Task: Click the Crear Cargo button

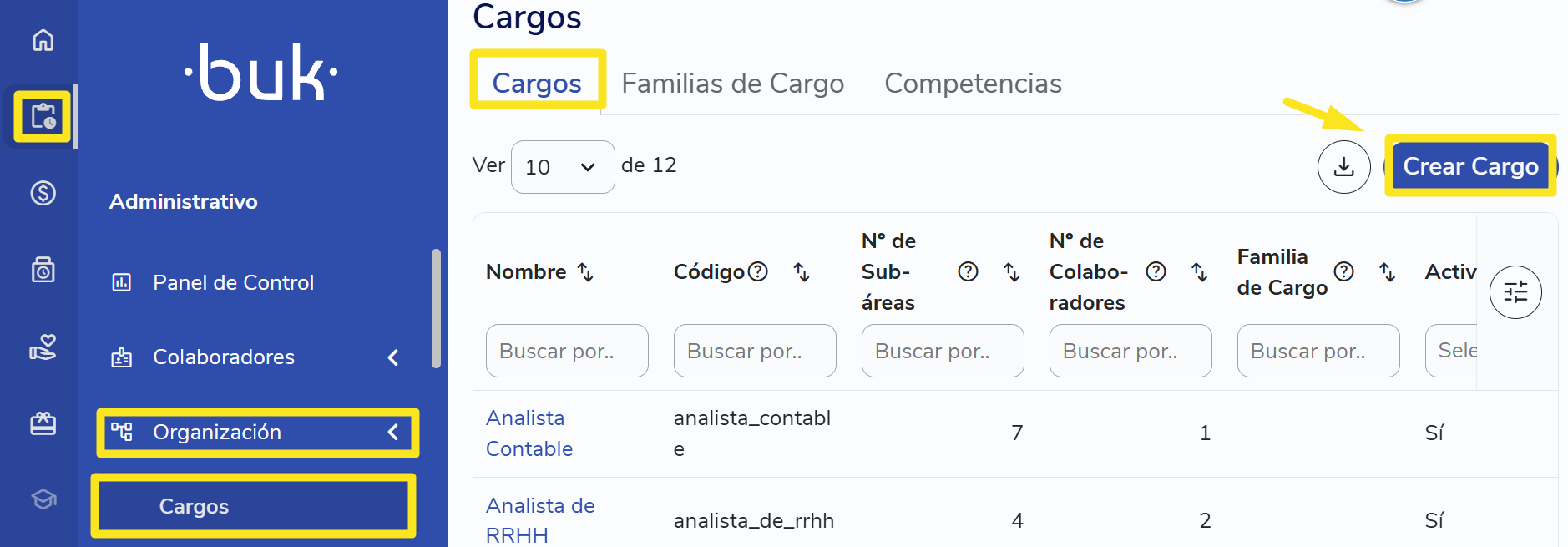Action: 1470,166
